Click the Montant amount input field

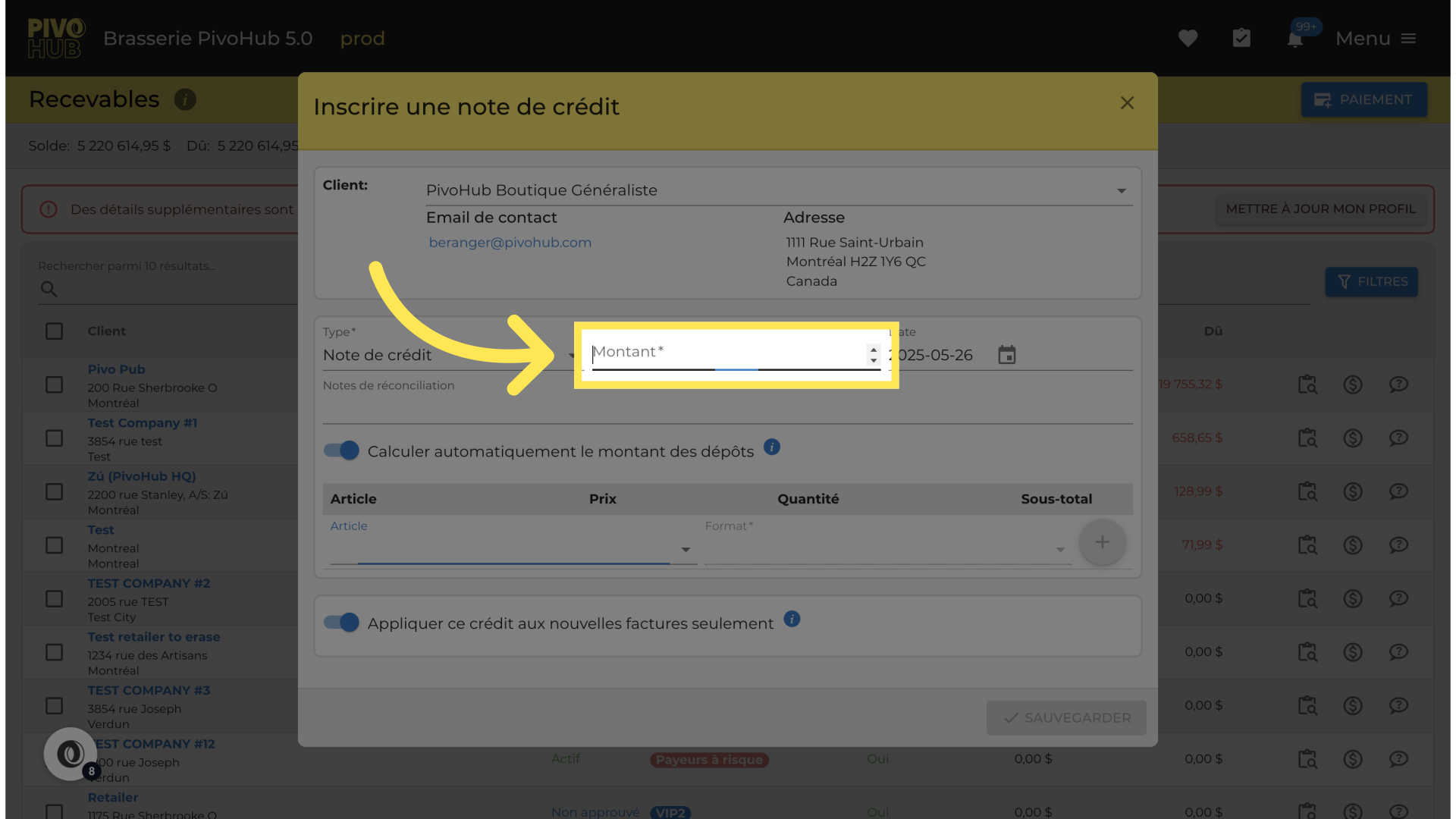(x=726, y=353)
